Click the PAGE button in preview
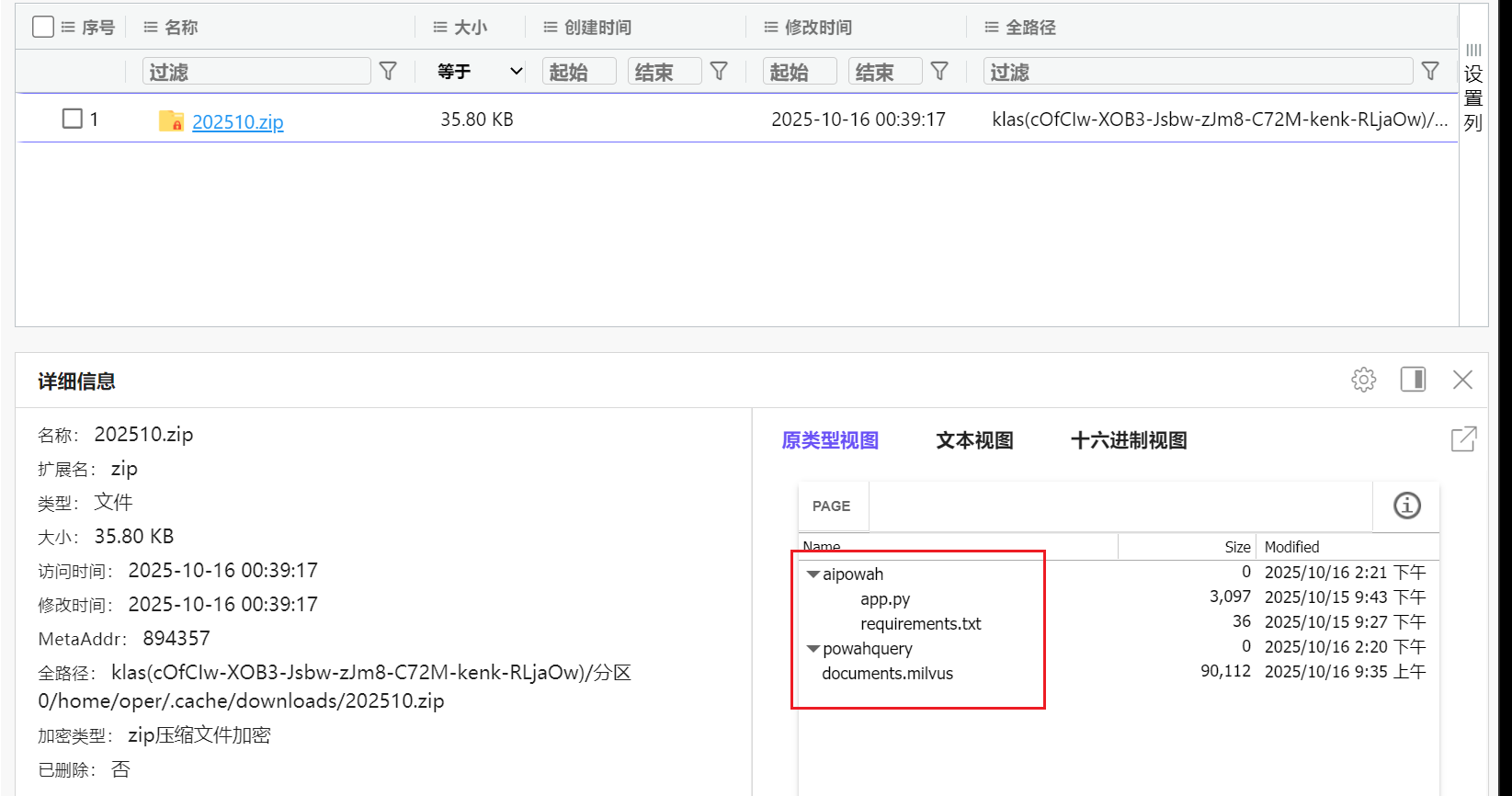The width and height of the screenshot is (1512, 796). 831,506
